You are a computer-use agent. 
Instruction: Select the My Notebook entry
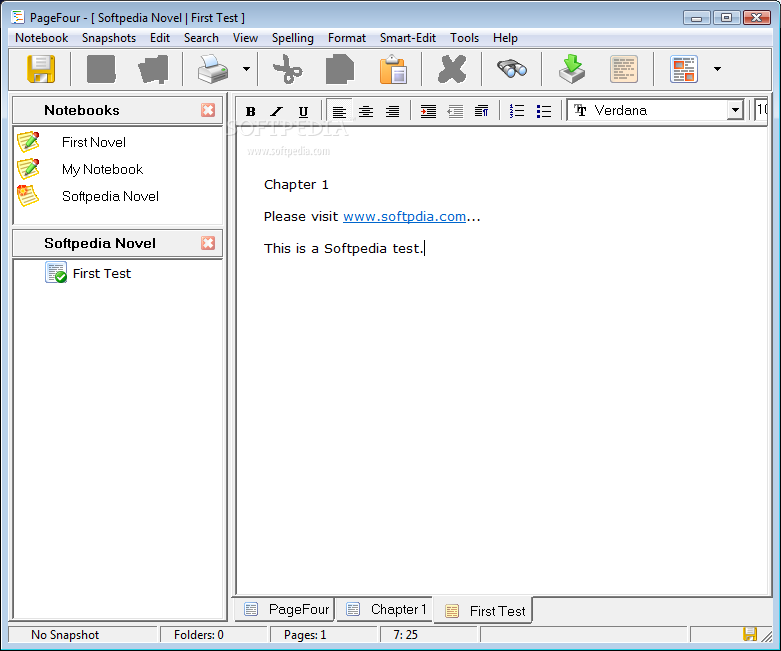click(x=103, y=169)
